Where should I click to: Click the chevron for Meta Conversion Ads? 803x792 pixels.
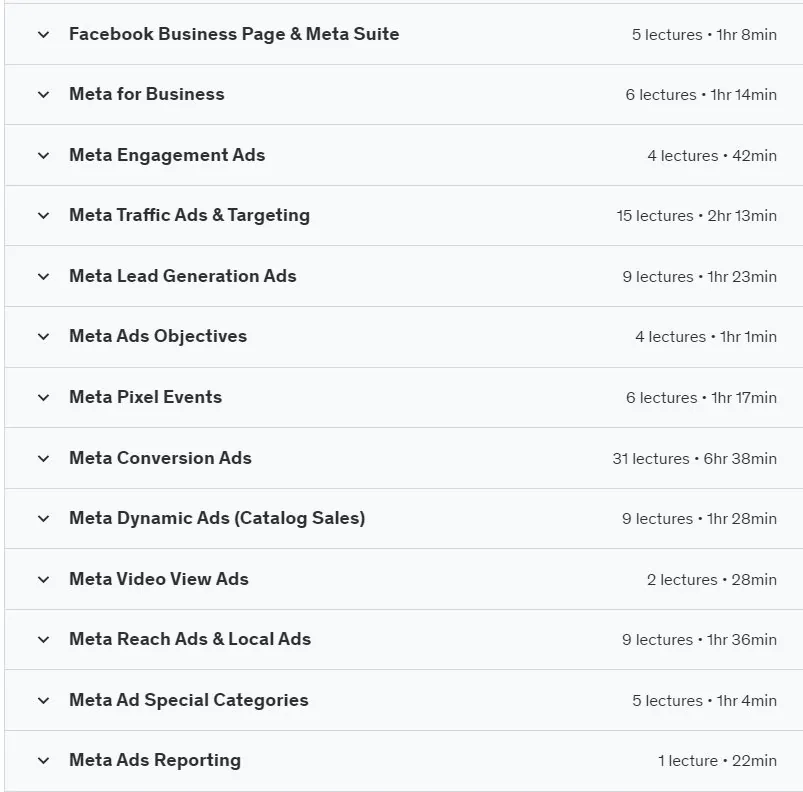click(x=44, y=458)
